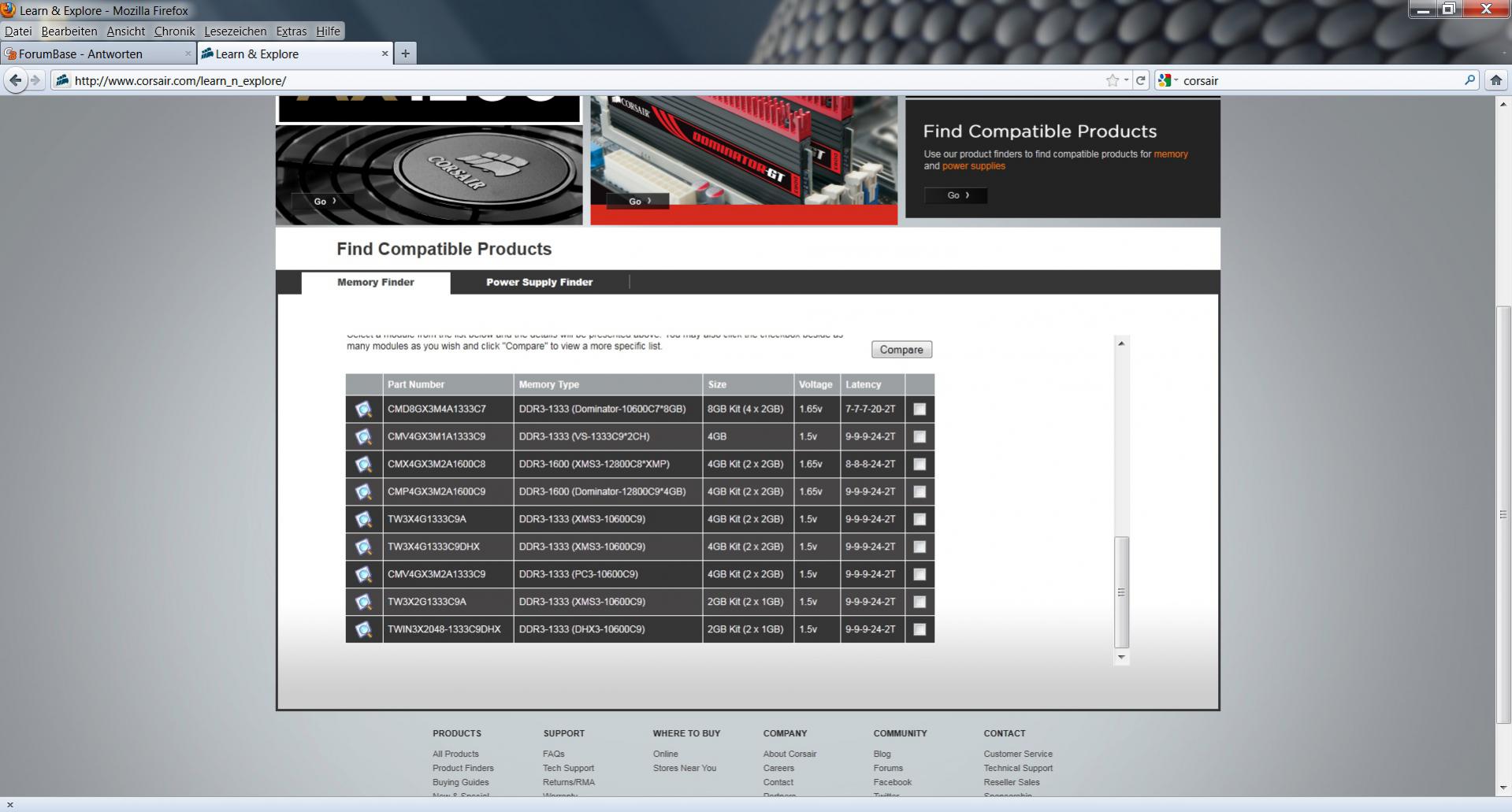
Task: Open the Extras menu
Action: (x=291, y=32)
